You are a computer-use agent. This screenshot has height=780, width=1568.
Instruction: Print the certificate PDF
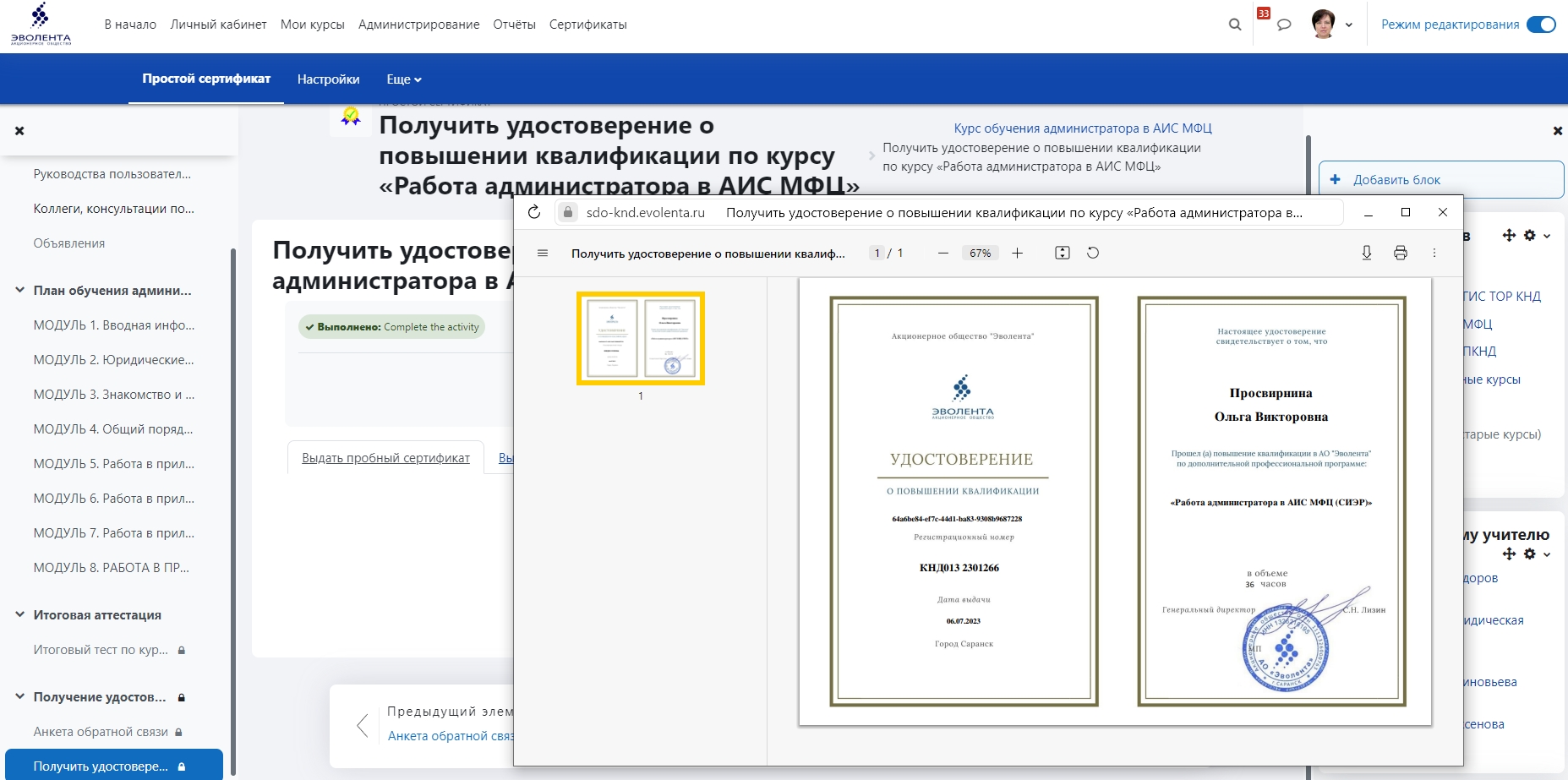pos(1401,254)
